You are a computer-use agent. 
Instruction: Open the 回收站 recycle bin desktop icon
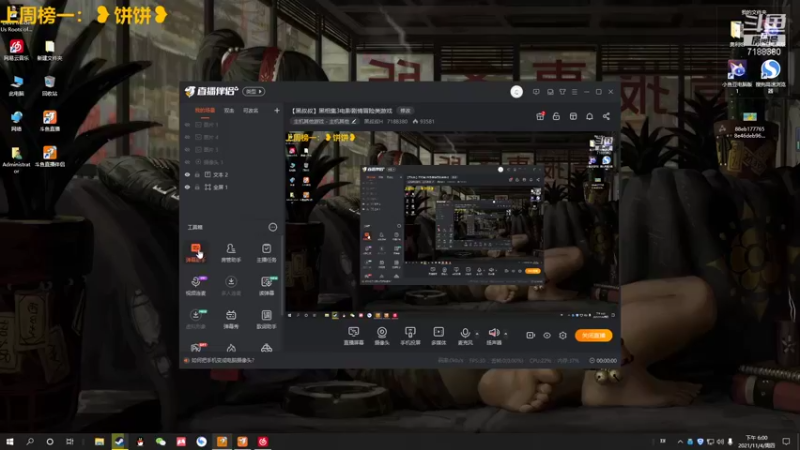tap(49, 86)
